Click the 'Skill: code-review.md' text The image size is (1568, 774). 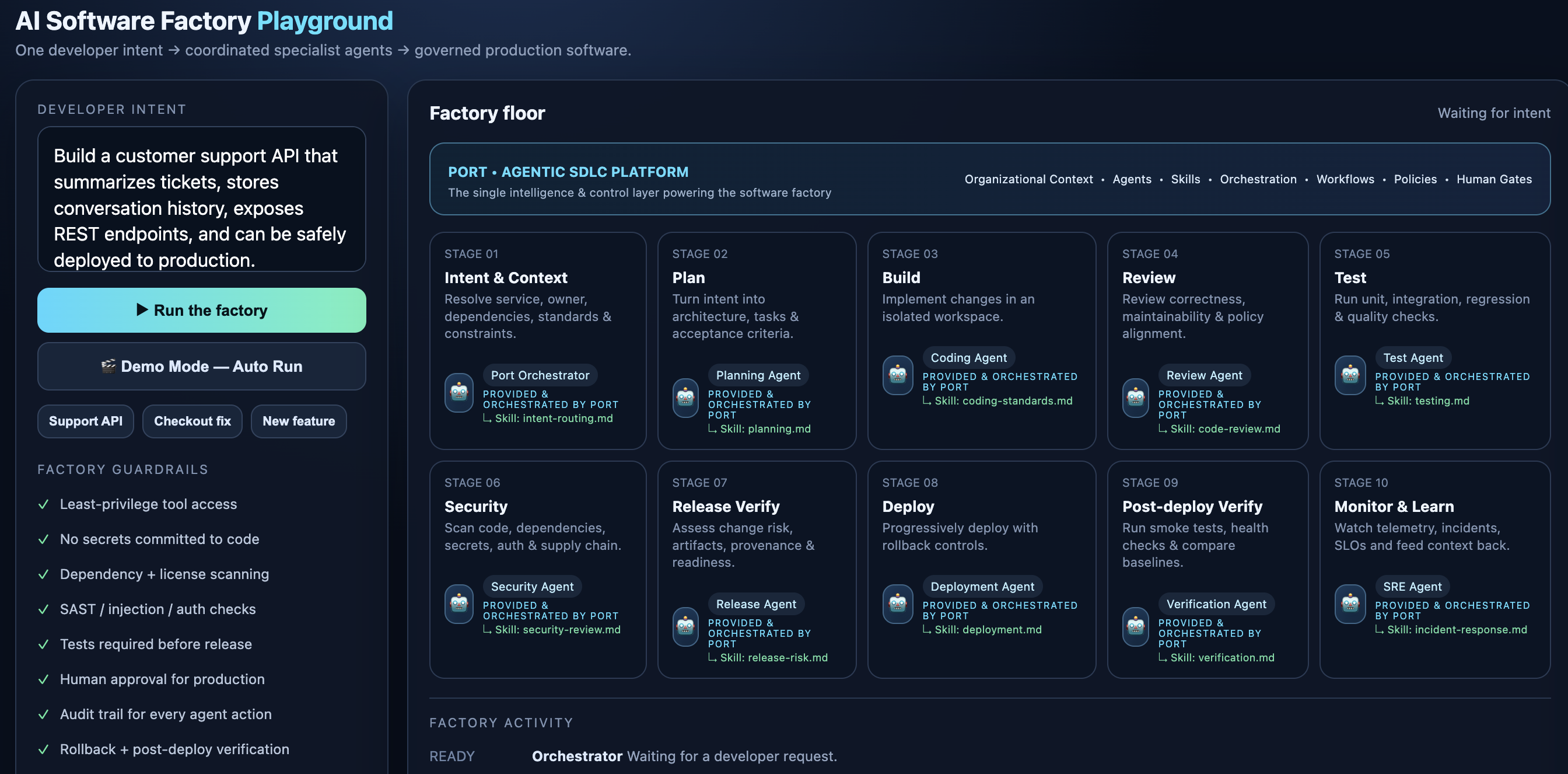[1224, 430]
